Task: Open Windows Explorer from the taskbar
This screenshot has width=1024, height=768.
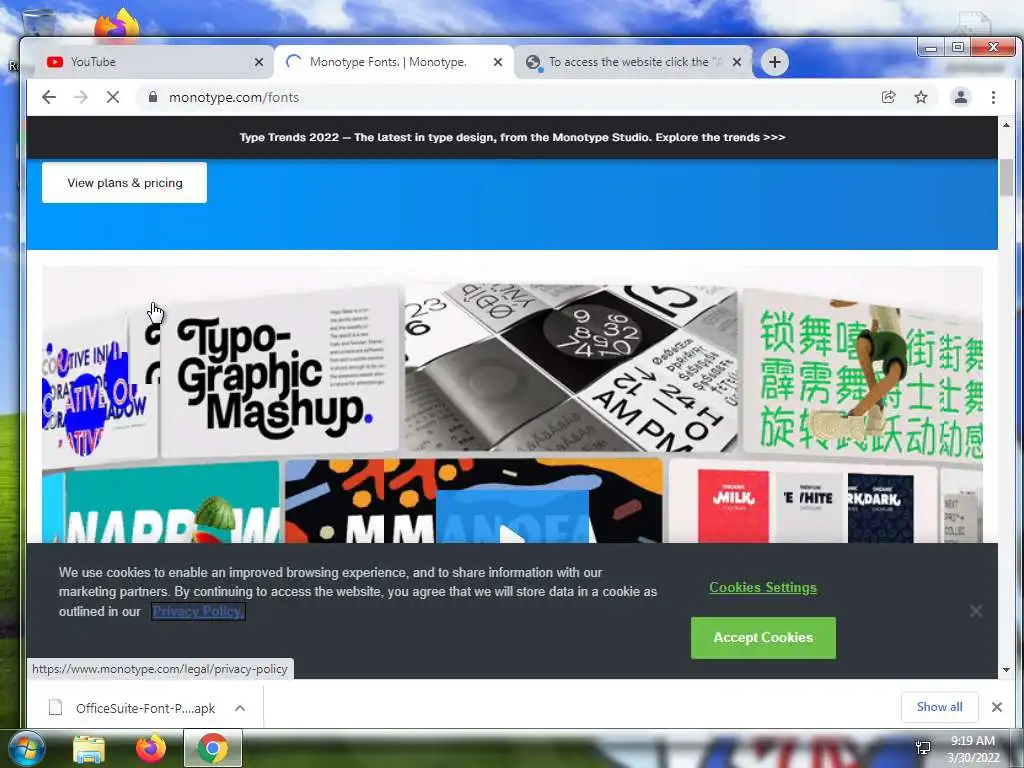Action: pos(89,748)
